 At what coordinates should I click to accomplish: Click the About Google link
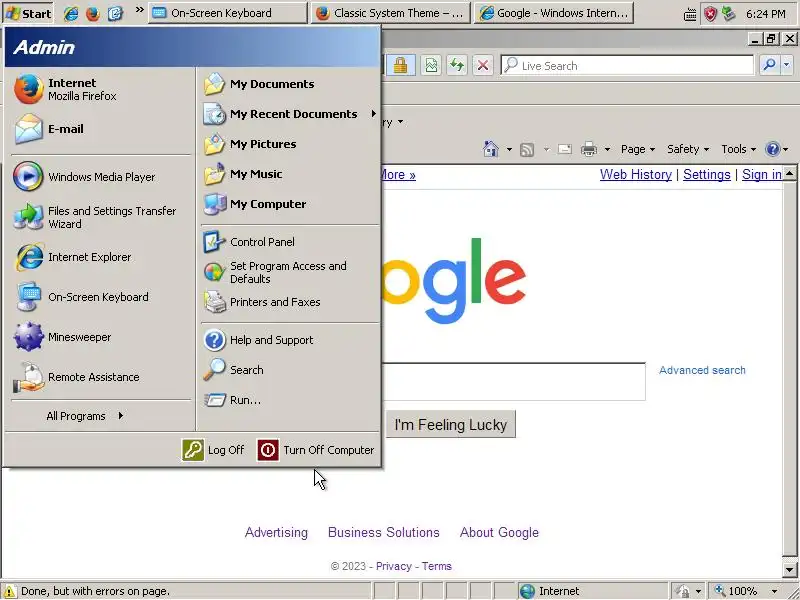click(499, 532)
